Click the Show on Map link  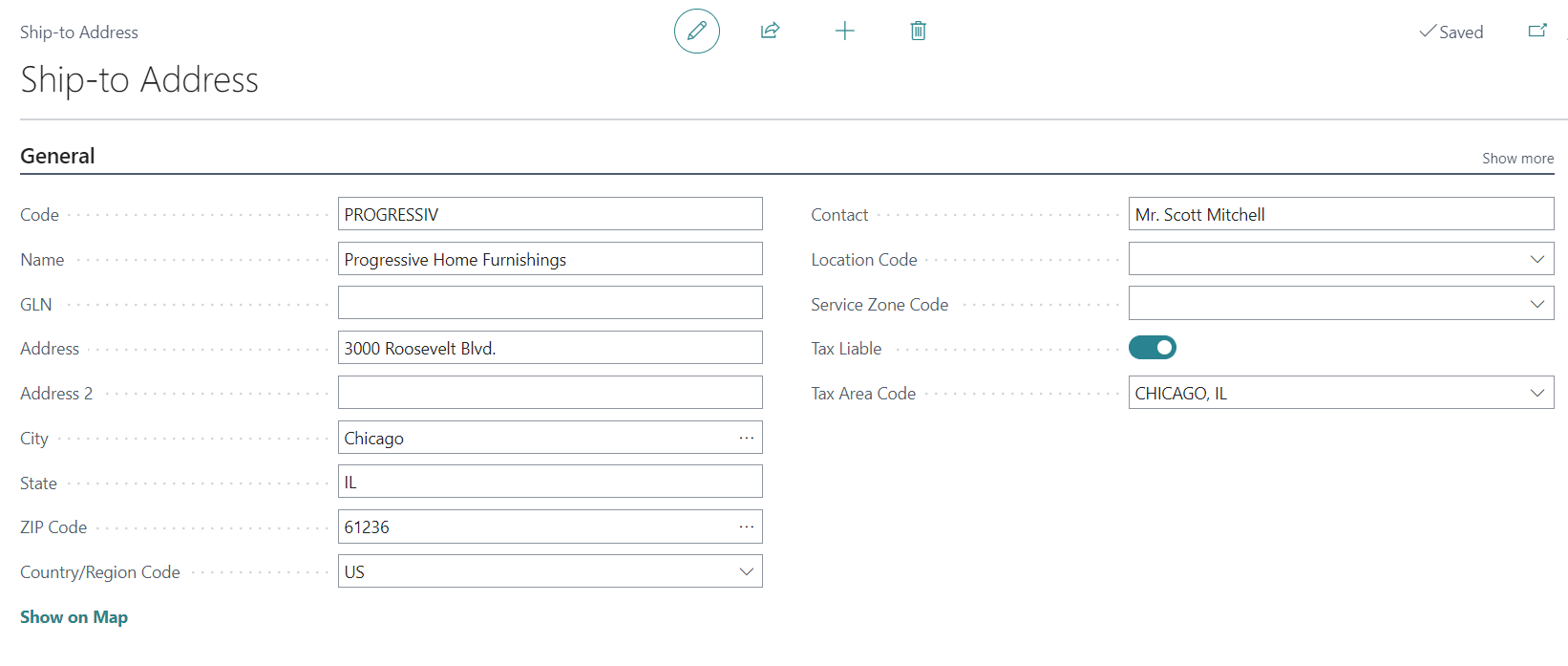[74, 617]
